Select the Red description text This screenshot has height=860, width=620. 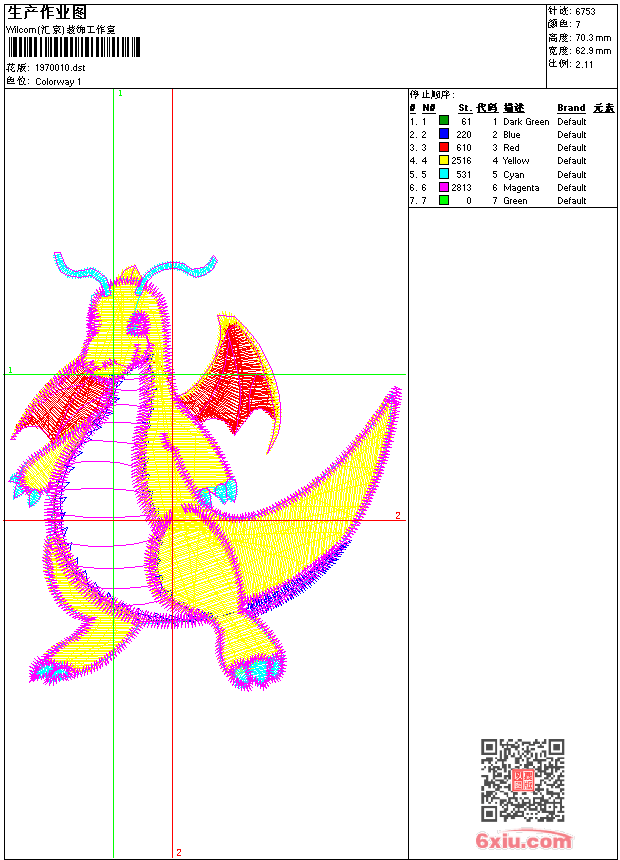click(511, 148)
